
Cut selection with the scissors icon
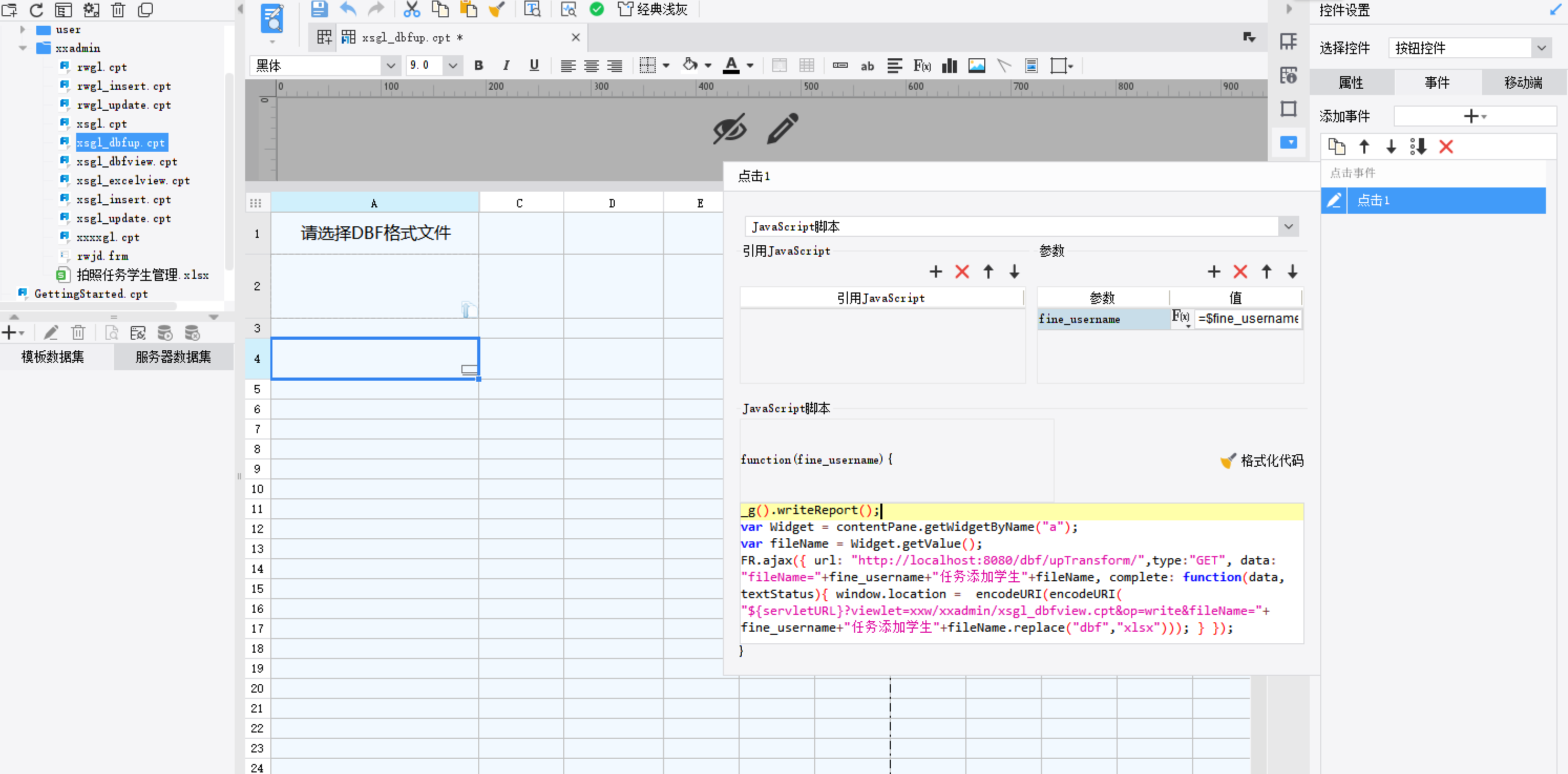412,9
